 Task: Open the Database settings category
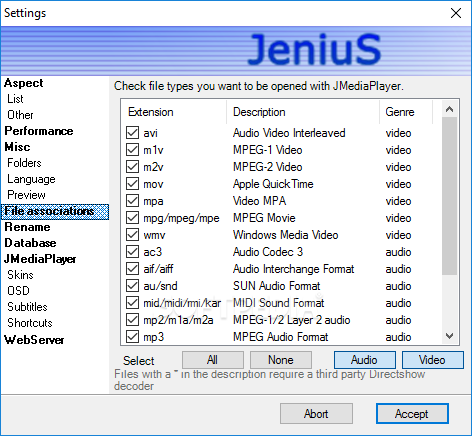[x=30, y=243]
